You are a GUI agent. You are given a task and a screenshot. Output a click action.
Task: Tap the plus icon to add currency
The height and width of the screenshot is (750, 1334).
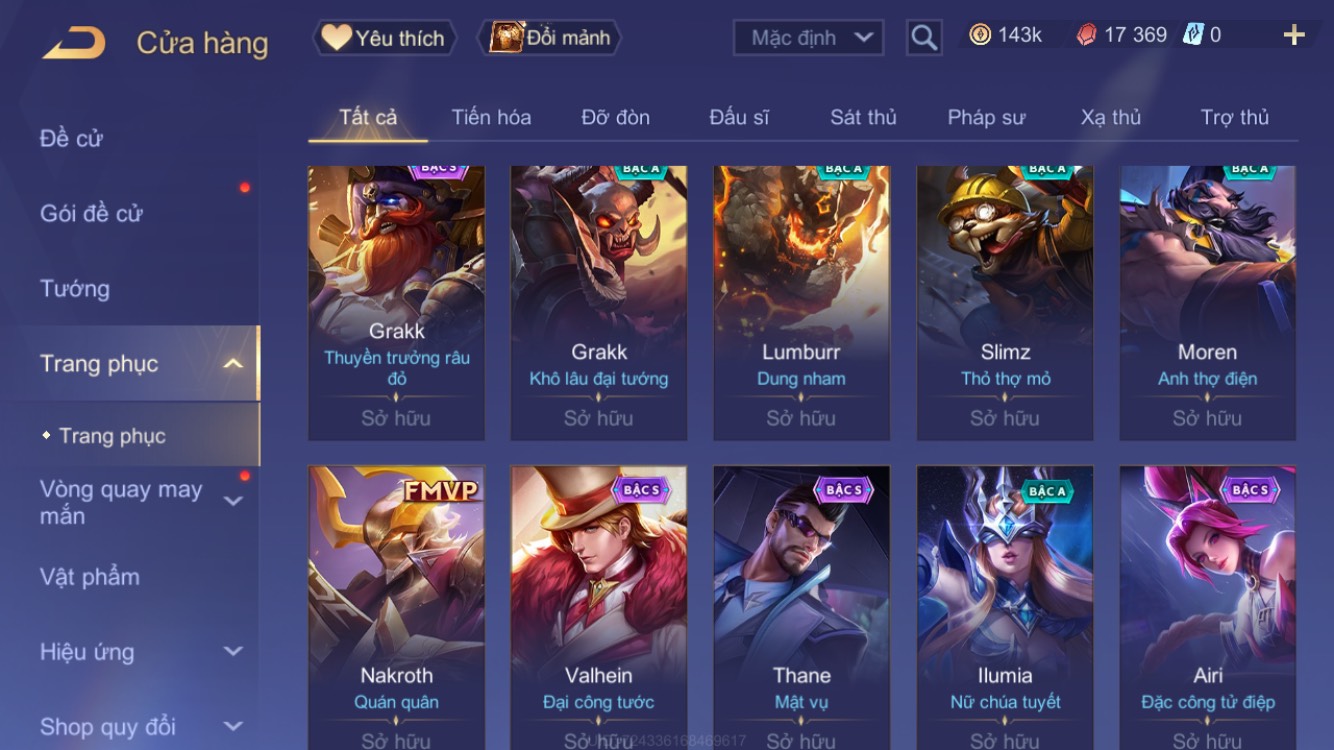[1294, 36]
